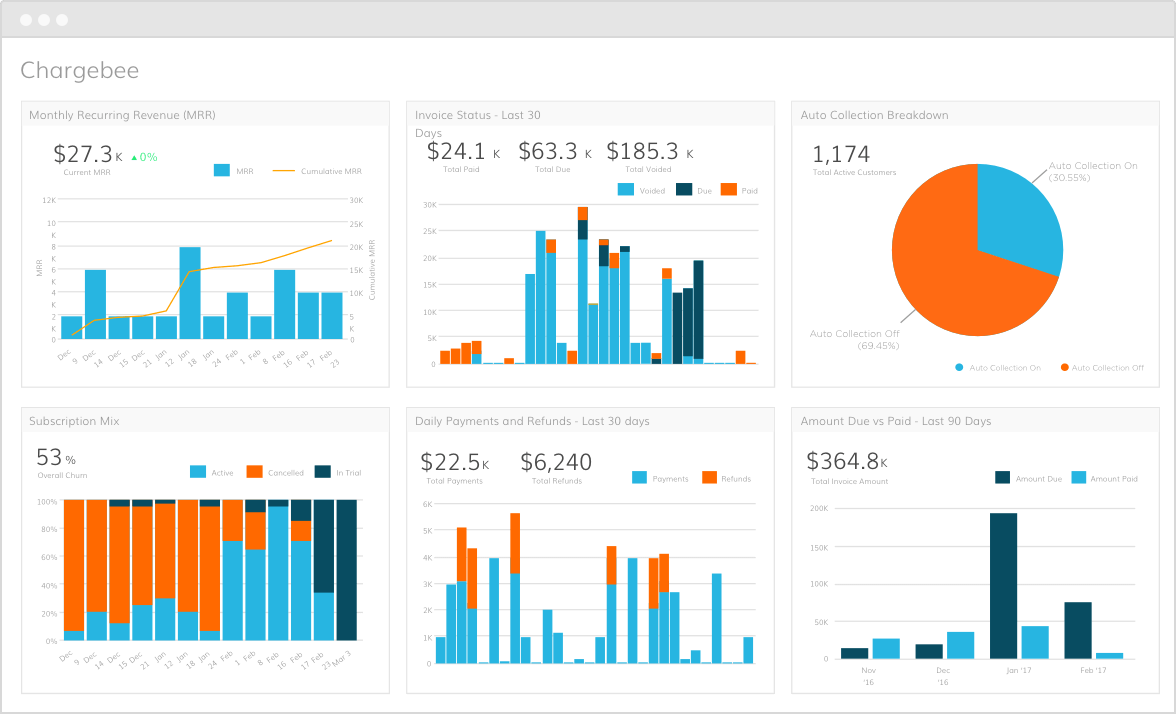Click the Paid legend icon in Invoice Status
This screenshot has height=714, width=1176.
coord(729,188)
